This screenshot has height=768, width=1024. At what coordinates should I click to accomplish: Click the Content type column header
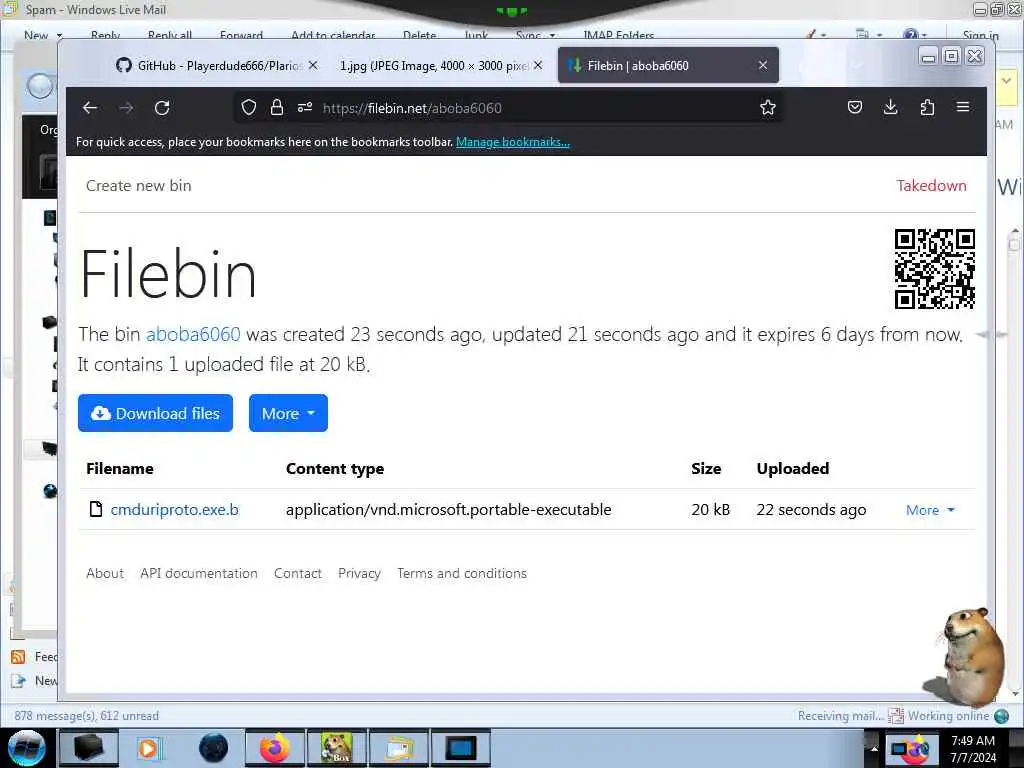[335, 469]
